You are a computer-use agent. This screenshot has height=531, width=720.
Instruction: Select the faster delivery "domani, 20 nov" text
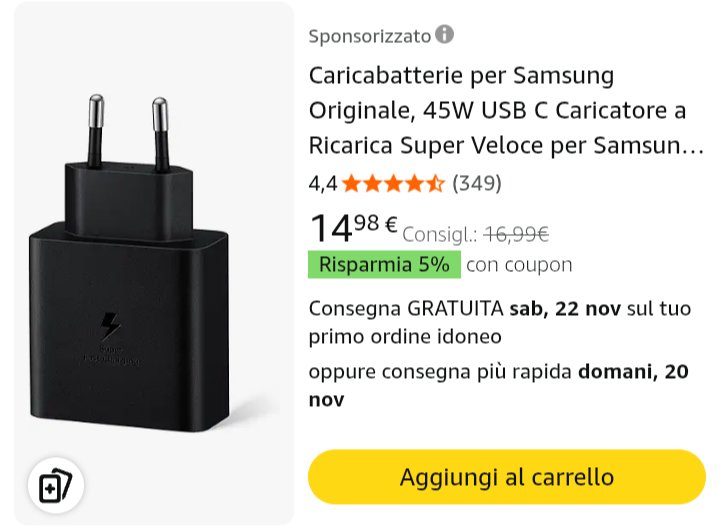point(633,373)
